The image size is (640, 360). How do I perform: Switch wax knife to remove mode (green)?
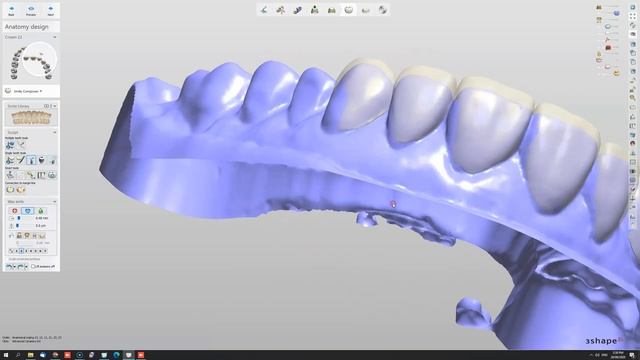(x=40, y=211)
